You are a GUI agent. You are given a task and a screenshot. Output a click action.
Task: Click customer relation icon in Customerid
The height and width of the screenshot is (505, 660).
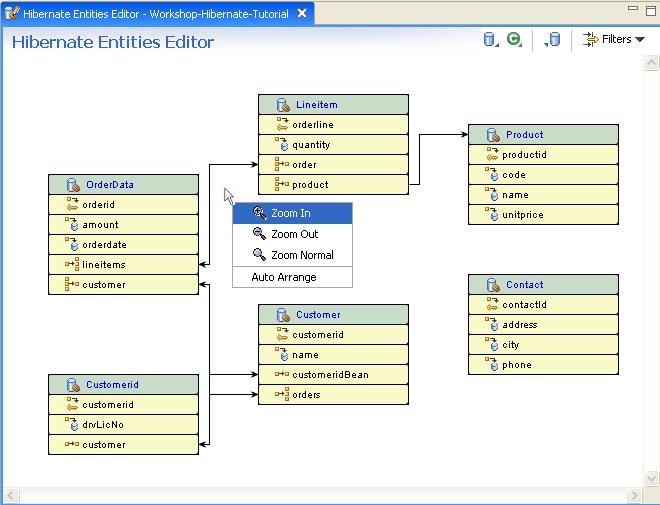[72, 444]
